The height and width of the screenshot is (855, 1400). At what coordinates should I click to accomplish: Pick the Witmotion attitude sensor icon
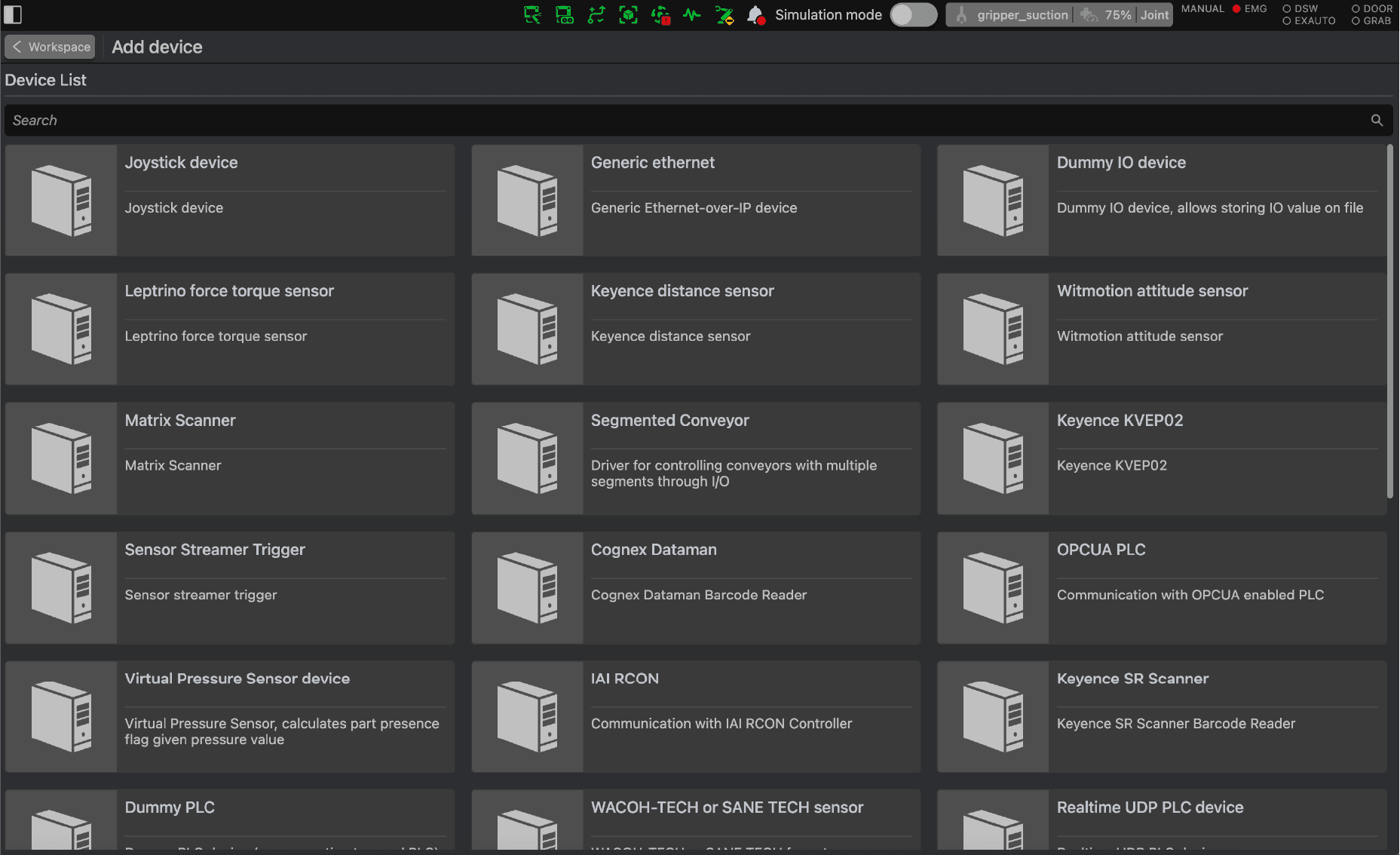(993, 329)
